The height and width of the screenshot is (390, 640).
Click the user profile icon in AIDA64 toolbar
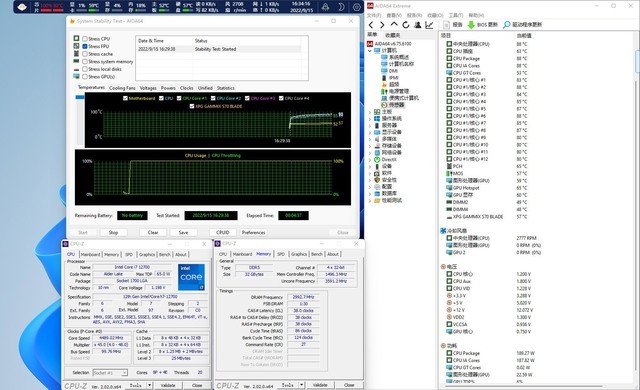click(418, 25)
